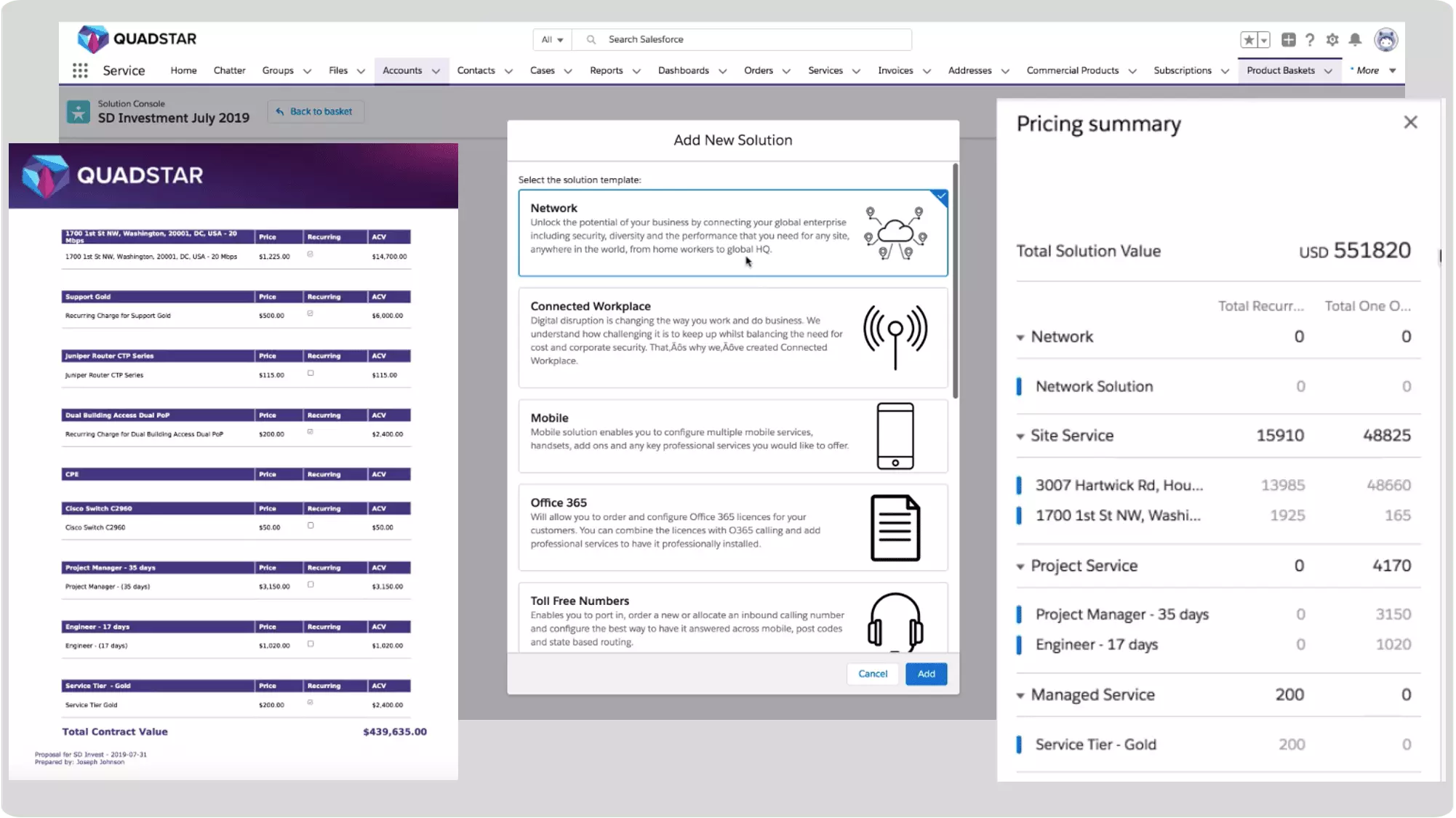Click the 3007 Hartwick Rd site row
1456x818 pixels.
(x=1217, y=485)
